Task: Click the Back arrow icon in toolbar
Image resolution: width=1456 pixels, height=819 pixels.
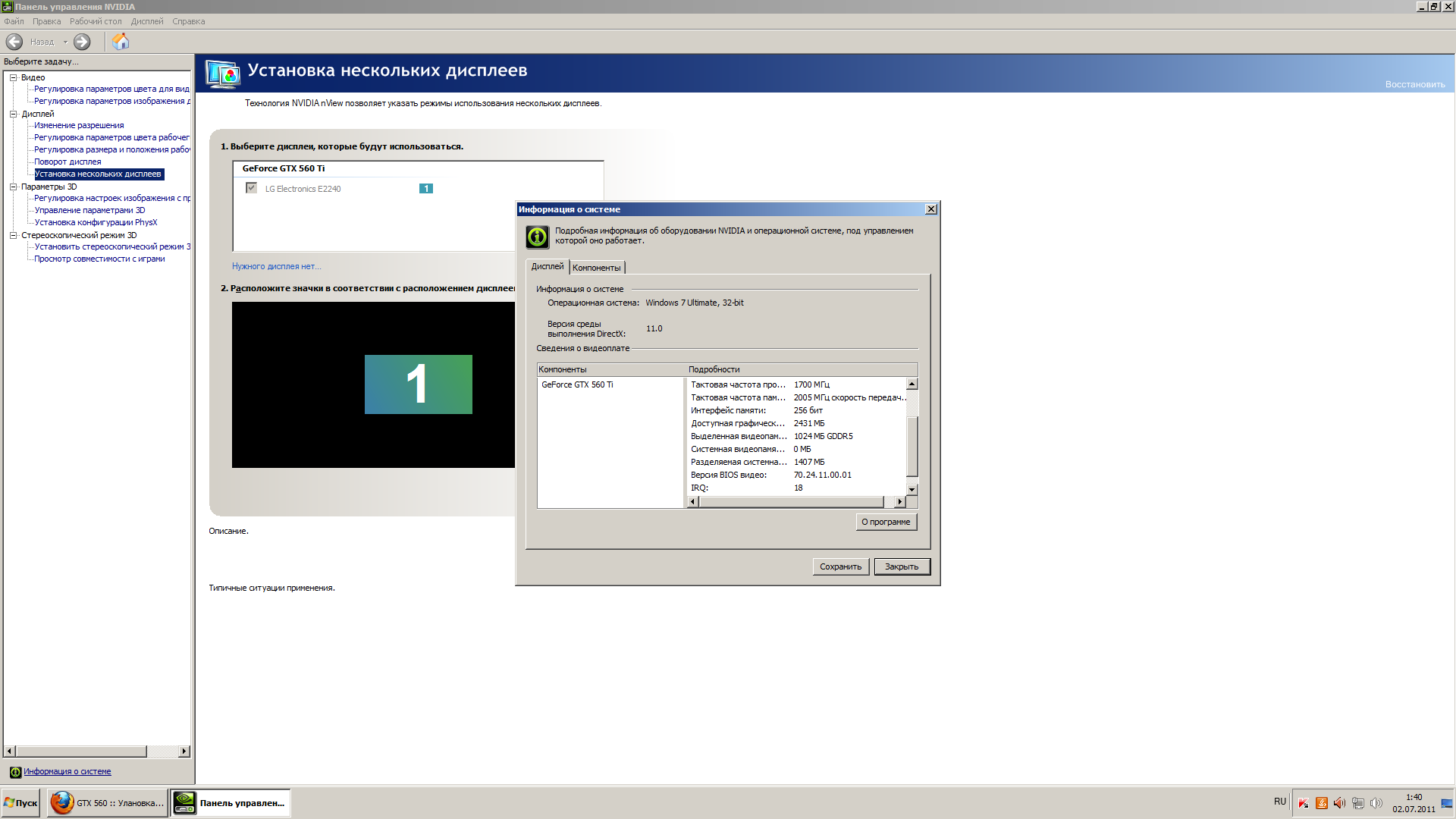Action: point(14,42)
